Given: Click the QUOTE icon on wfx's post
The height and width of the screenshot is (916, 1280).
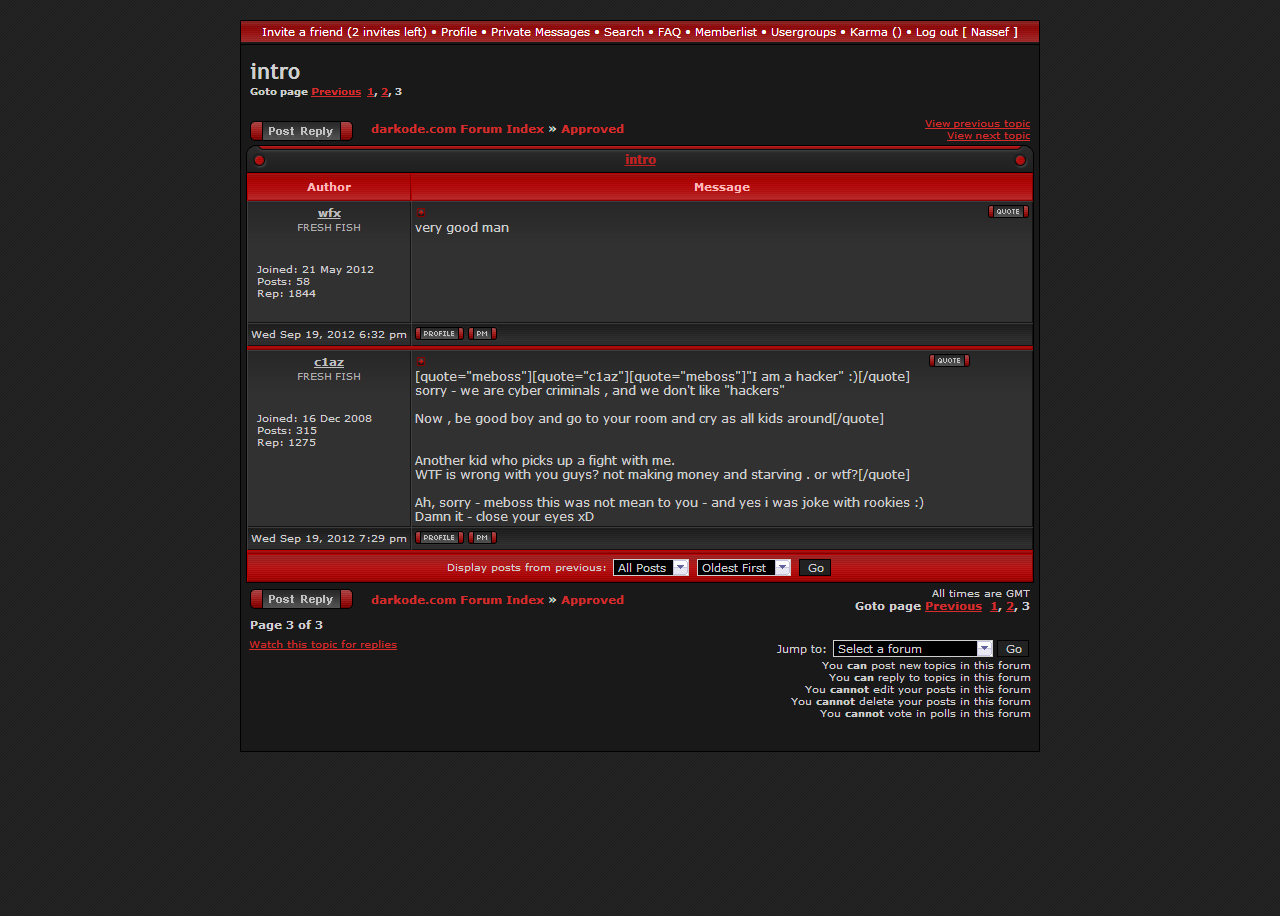Looking at the screenshot, I should click(x=1008, y=212).
